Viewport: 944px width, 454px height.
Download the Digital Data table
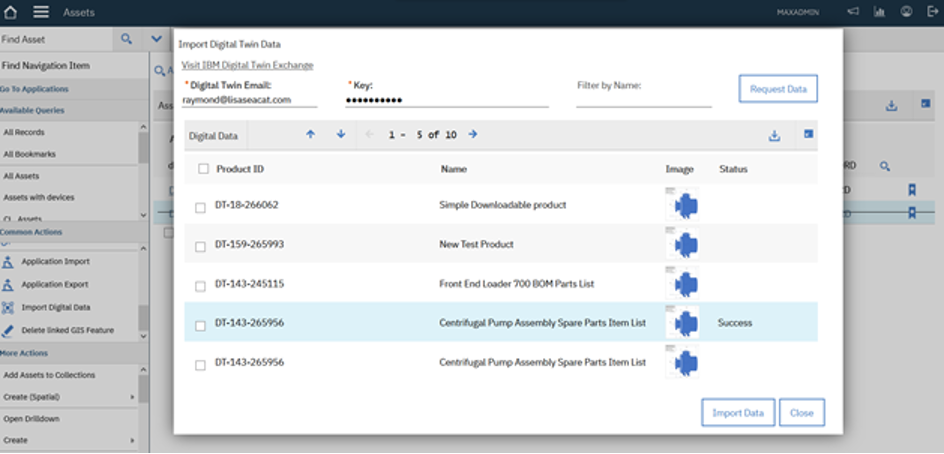774,136
